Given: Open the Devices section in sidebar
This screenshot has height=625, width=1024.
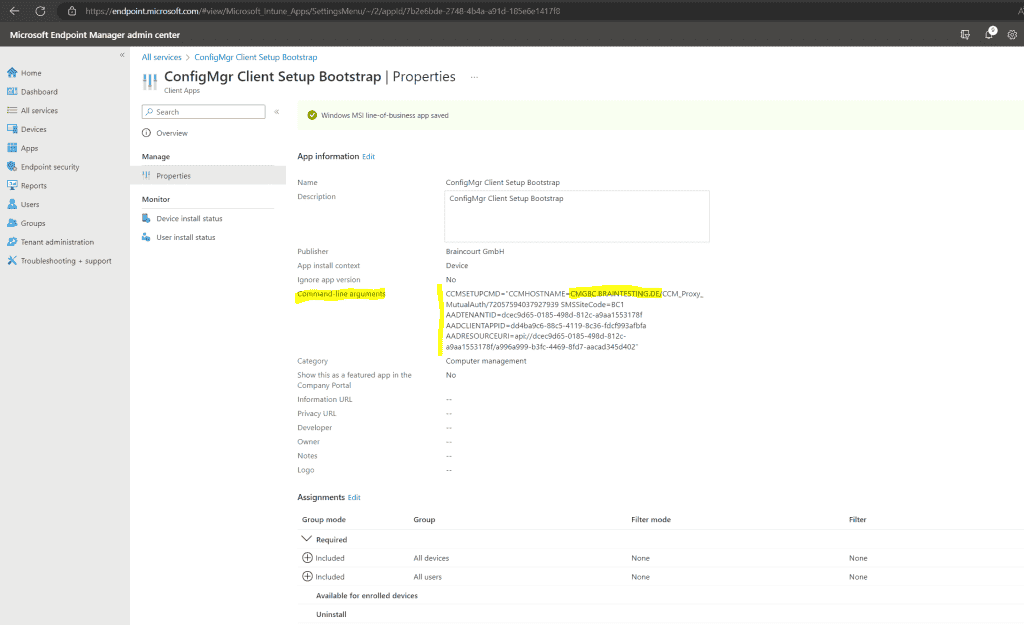Looking at the screenshot, I should tap(34, 128).
